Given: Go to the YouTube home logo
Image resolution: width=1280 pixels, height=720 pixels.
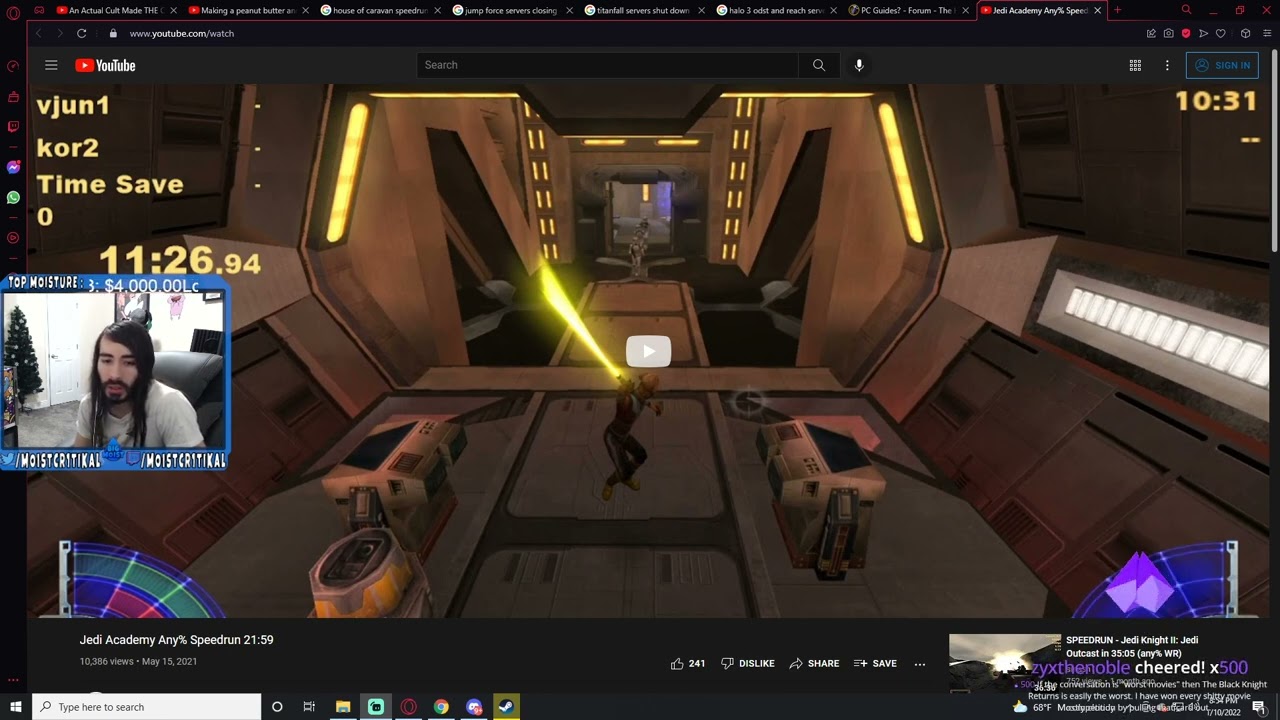Looking at the screenshot, I should tap(105, 65).
